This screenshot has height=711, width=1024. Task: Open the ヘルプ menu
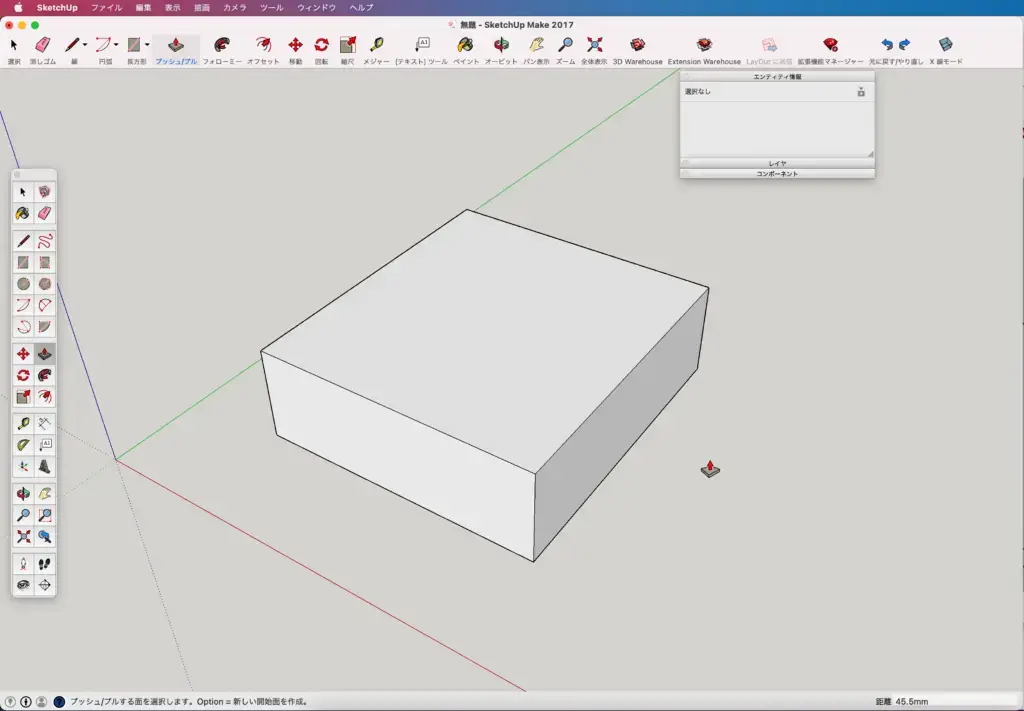tap(361, 8)
